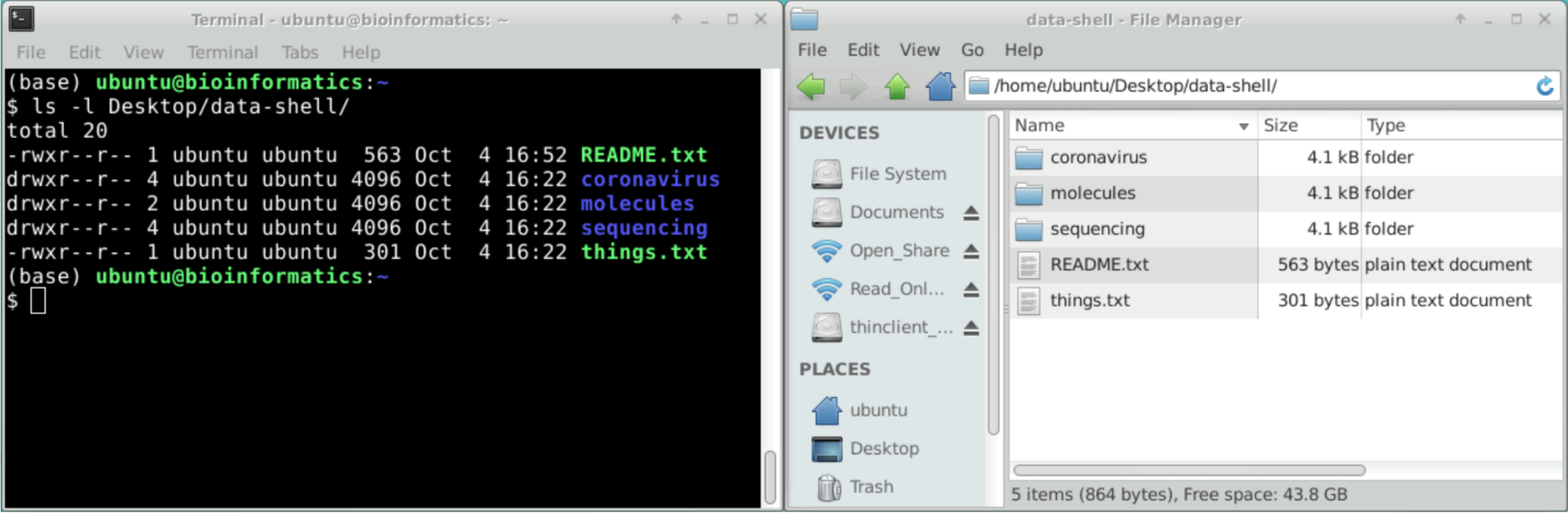Select the README.txt document icon
The height and width of the screenshot is (513, 1568).
1029,265
